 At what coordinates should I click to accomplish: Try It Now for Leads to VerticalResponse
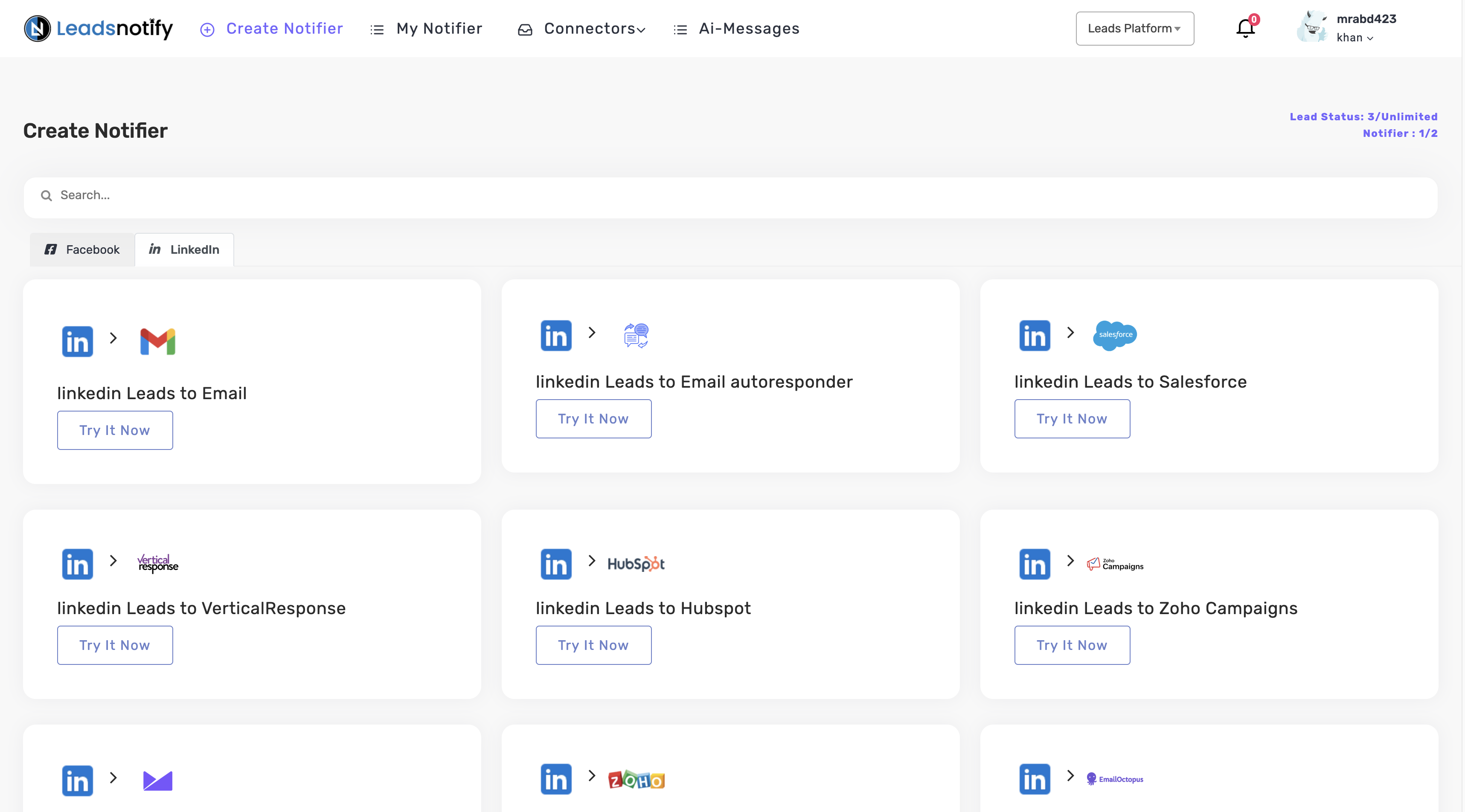[115, 645]
